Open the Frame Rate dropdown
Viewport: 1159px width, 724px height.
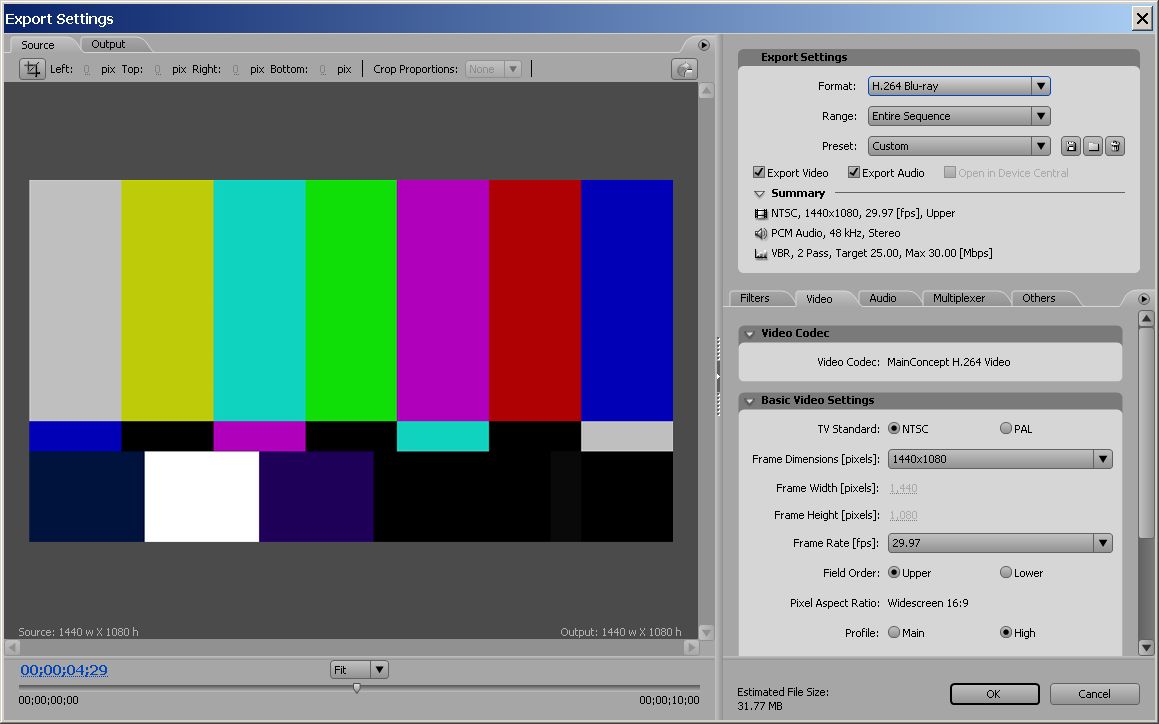click(x=1000, y=543)
